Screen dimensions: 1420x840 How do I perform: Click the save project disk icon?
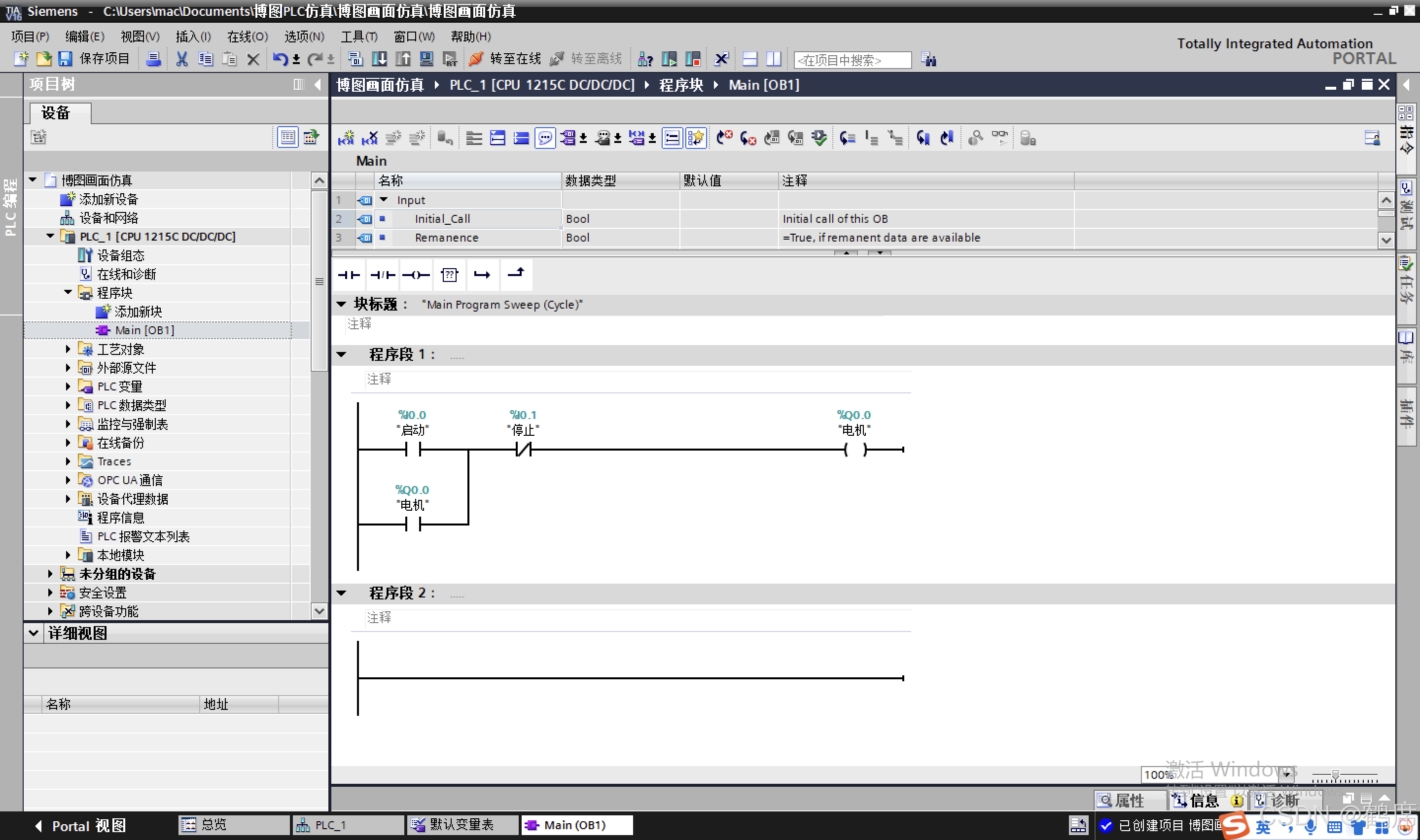65,59
